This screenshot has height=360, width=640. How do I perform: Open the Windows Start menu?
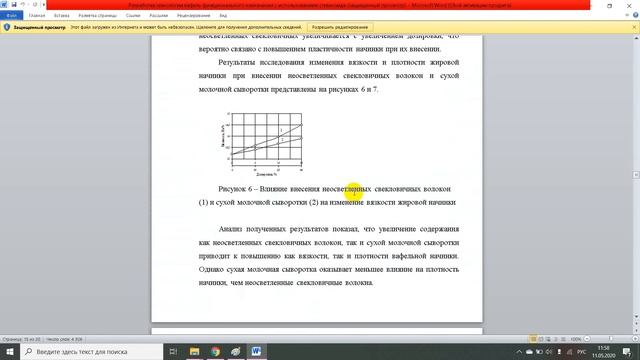(x=10, y=351)
